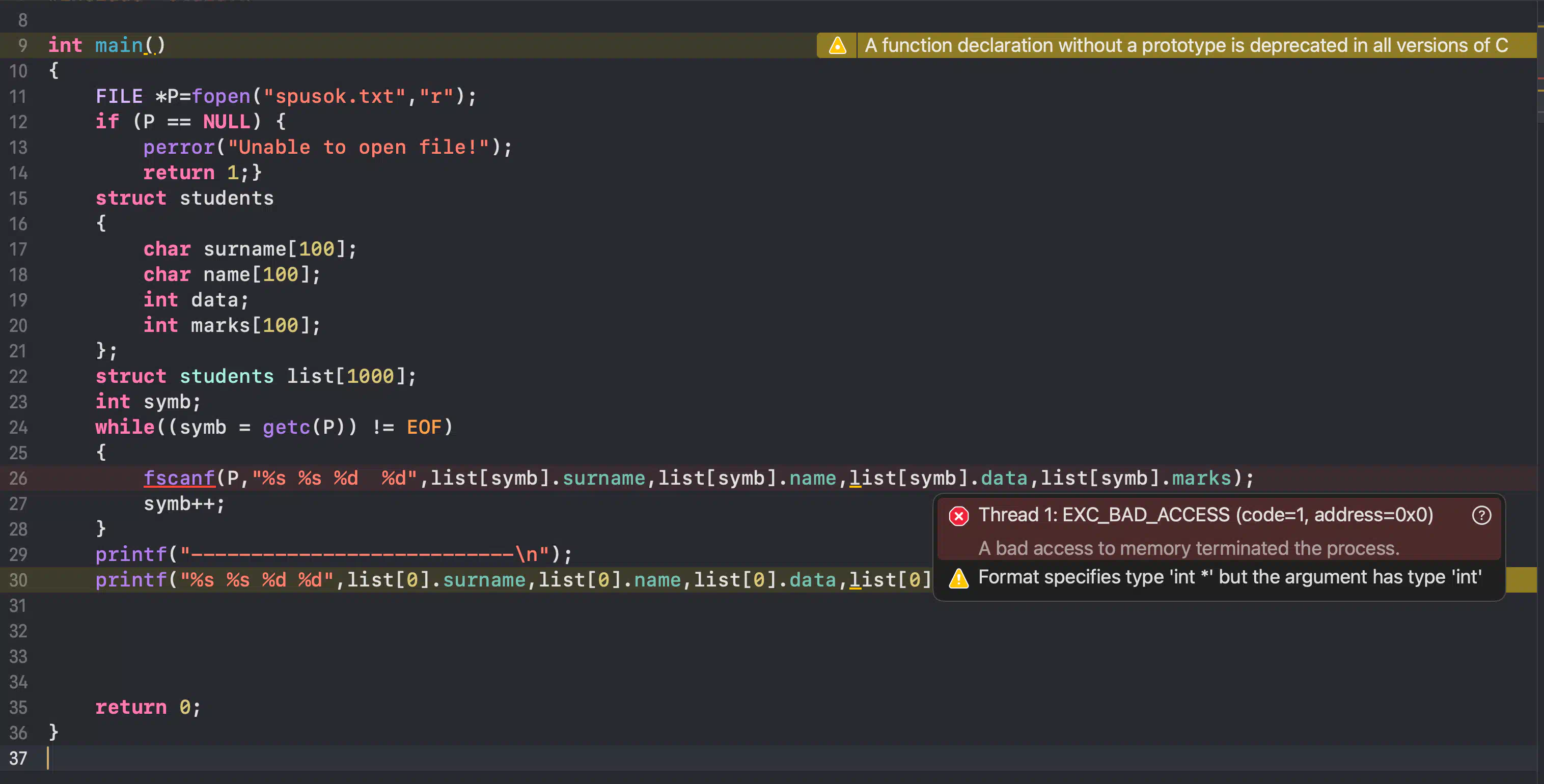
Task: Select the prototype deprecation warning banner text
Action: click(x=1185, y=45)
